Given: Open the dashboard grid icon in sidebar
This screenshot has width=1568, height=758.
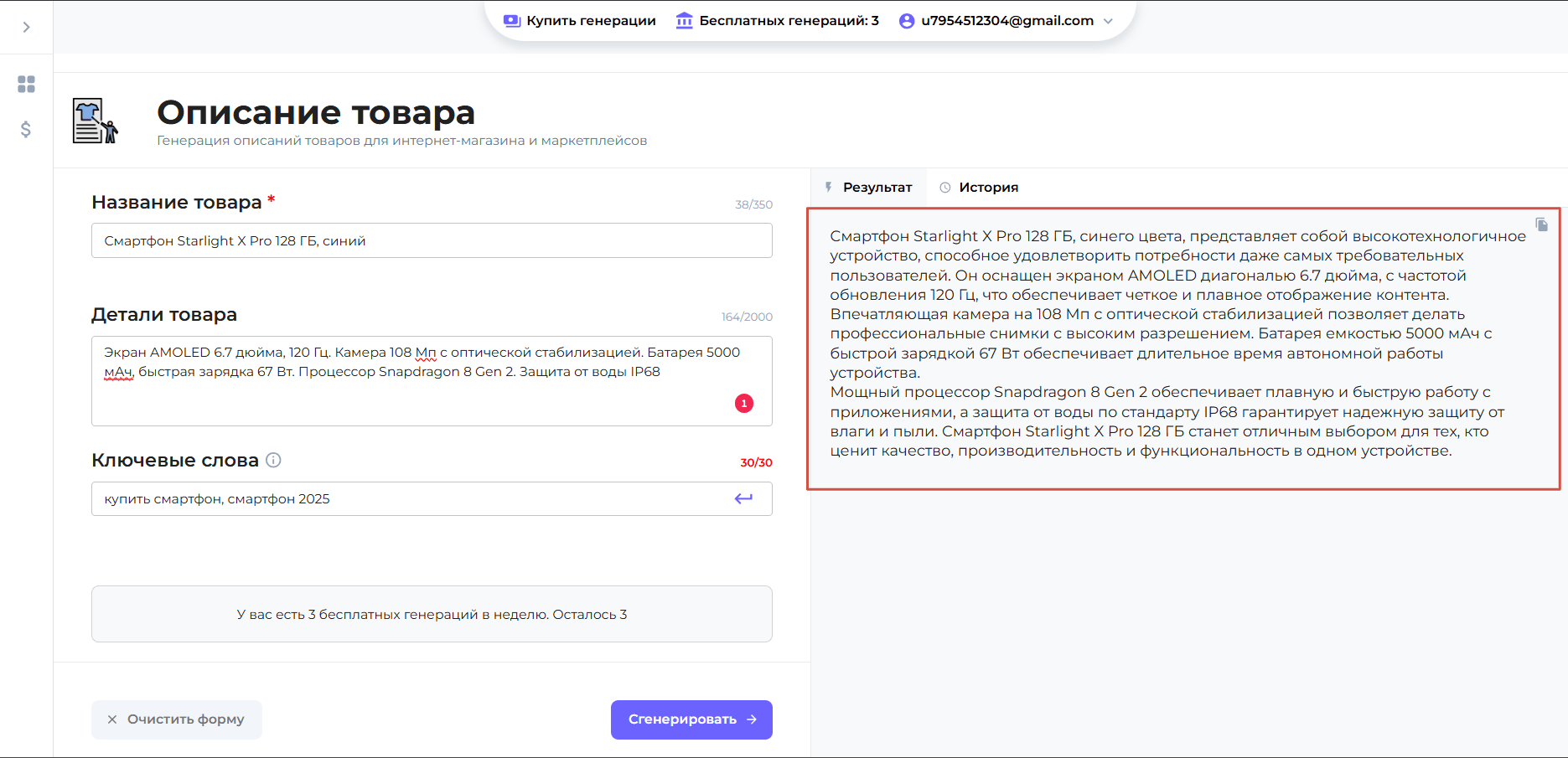Looking at the screenshot, I should tap(26, 84).
